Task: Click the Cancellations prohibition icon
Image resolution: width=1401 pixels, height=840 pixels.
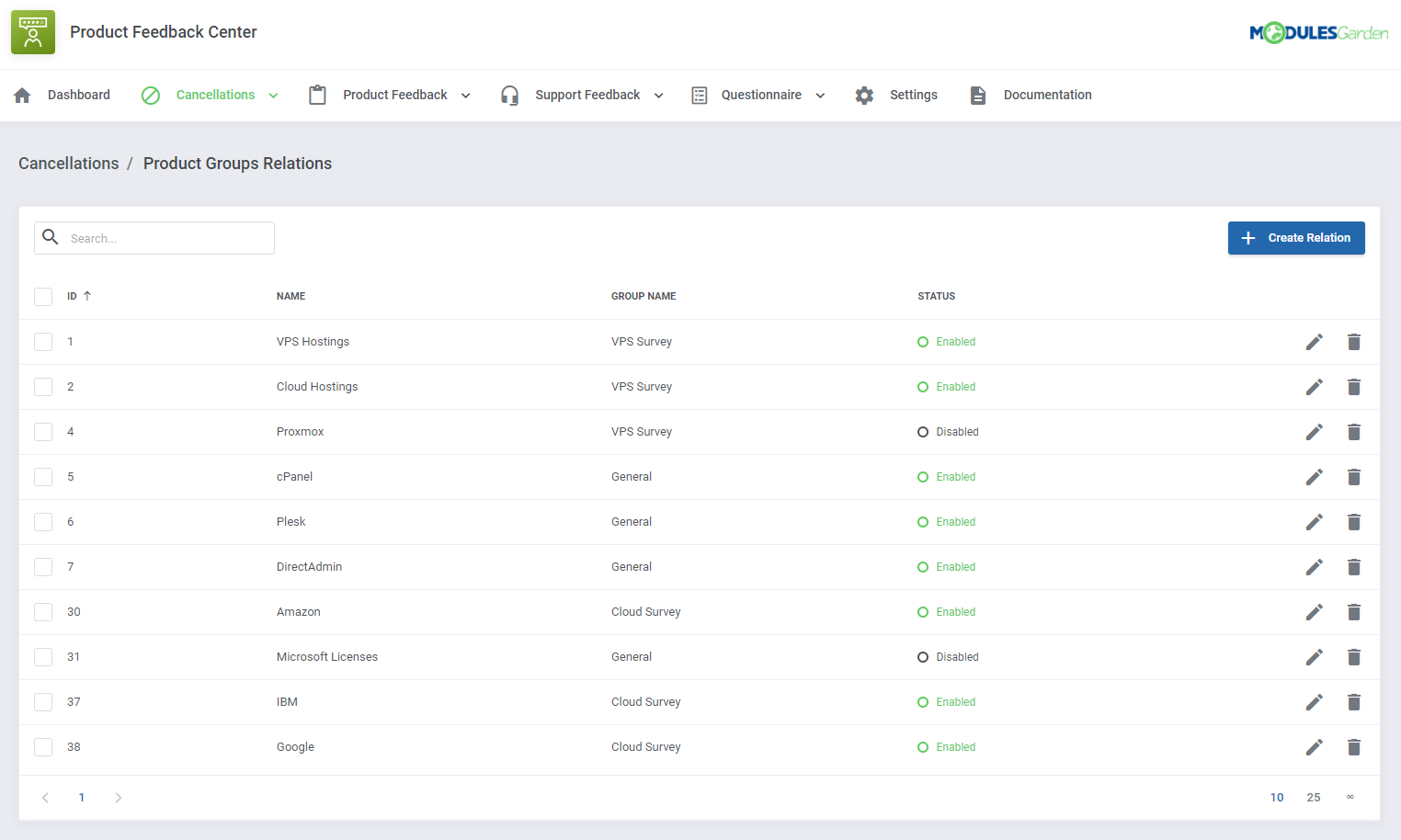Action: (x=150, y=95)
